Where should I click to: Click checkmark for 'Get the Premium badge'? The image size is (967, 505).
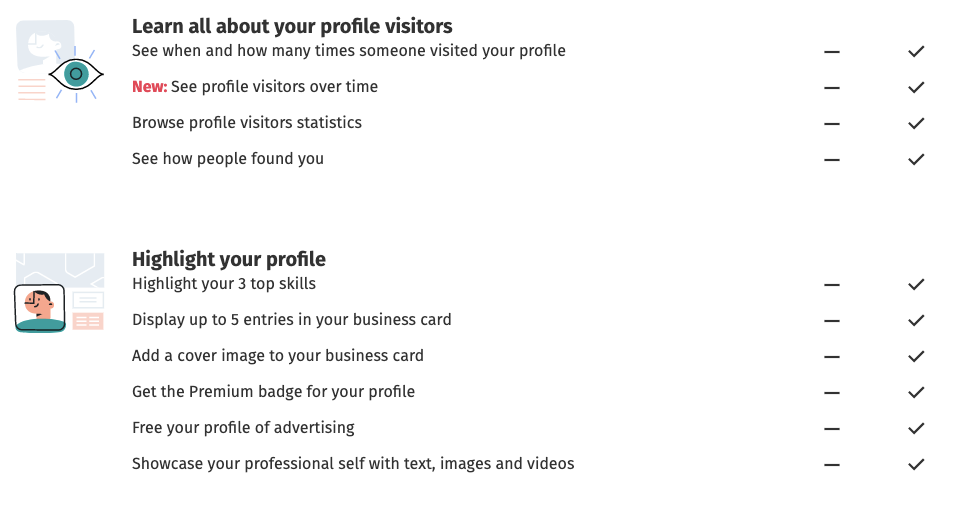tap(916, 392)
